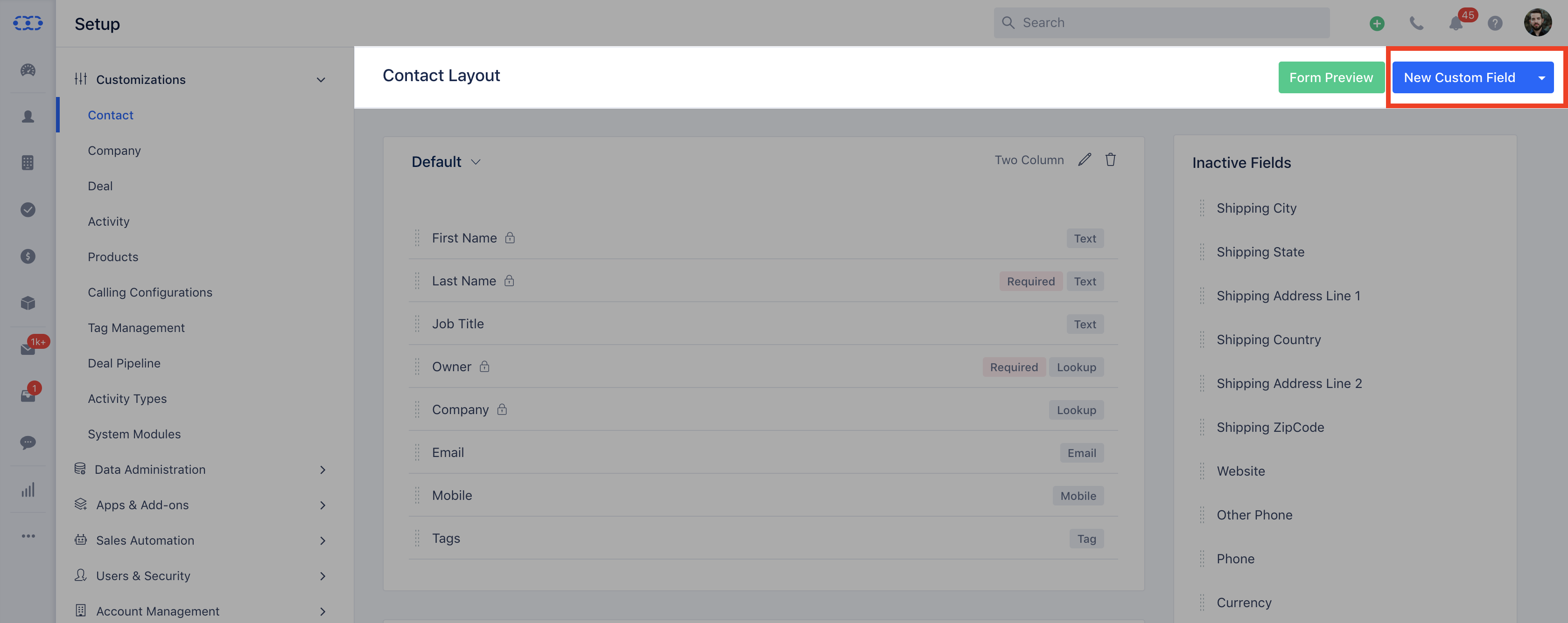
Task: Select Deal Pipeline in Customizations menu
Action: tap(124, 363)
